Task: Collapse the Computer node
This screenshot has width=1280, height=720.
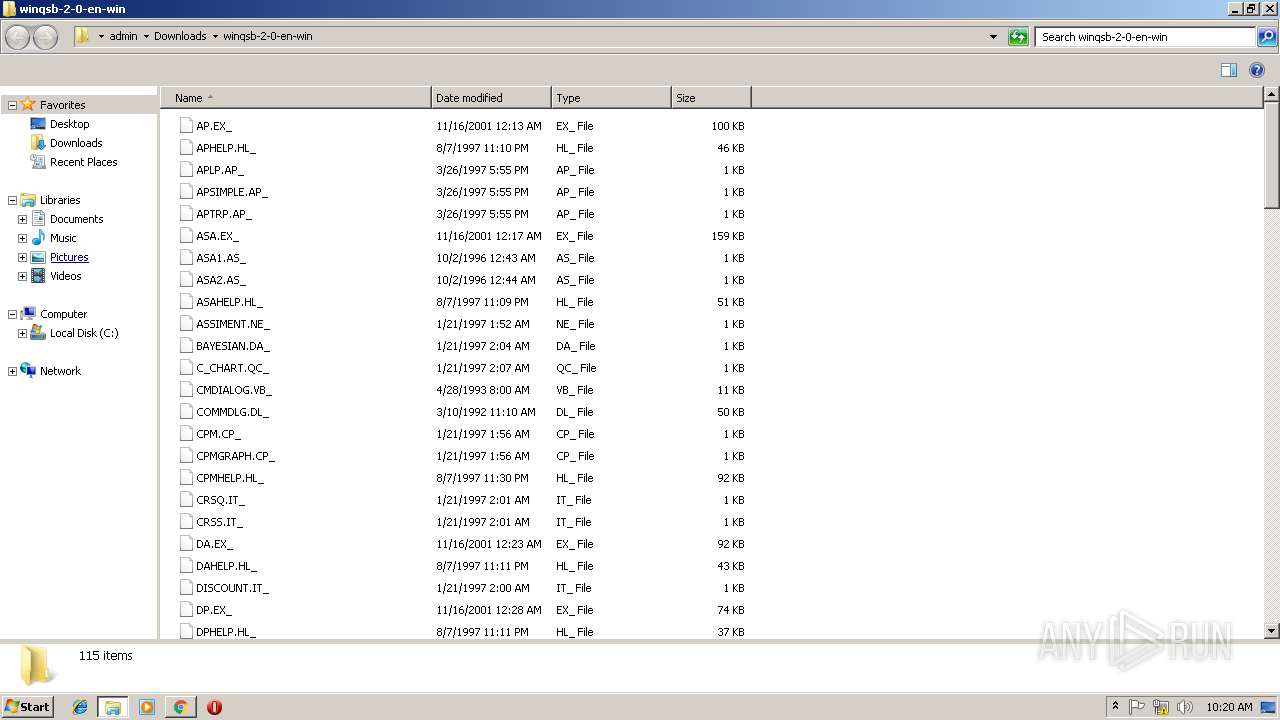Action: 12,314
